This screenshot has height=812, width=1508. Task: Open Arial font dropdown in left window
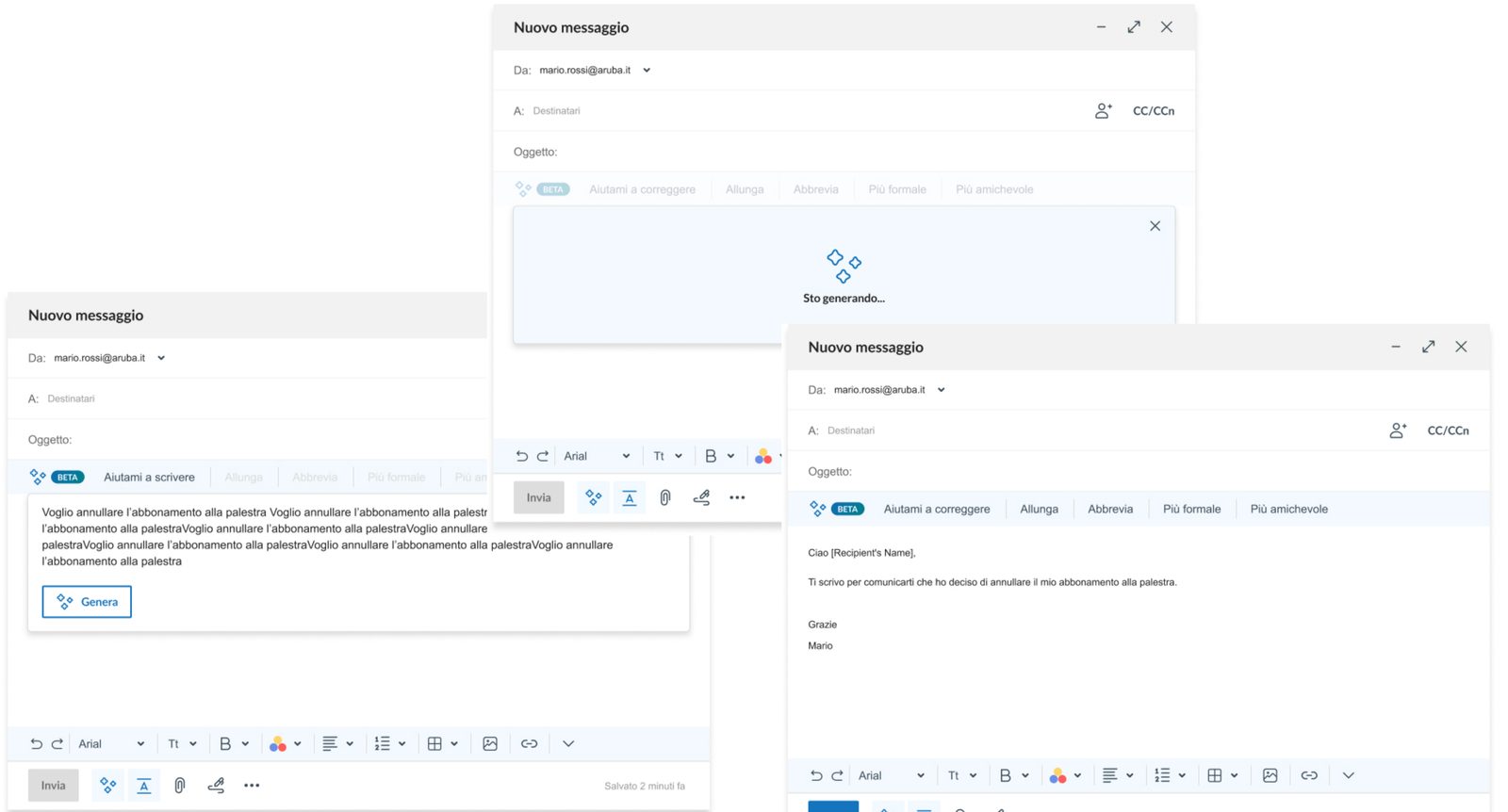(x=111, y=744)
